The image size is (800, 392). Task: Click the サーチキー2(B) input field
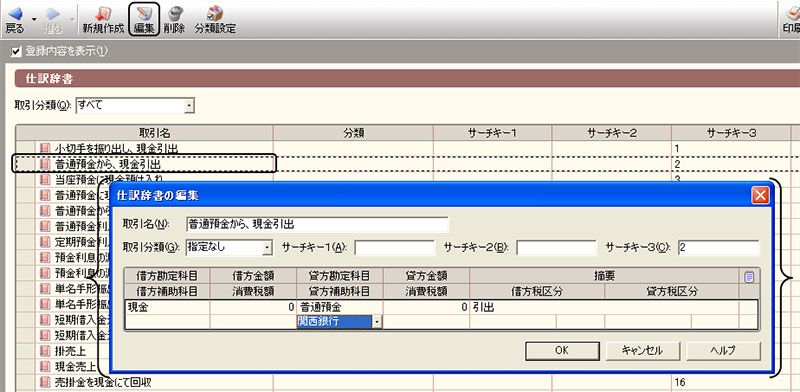click(x=557, y=248)
